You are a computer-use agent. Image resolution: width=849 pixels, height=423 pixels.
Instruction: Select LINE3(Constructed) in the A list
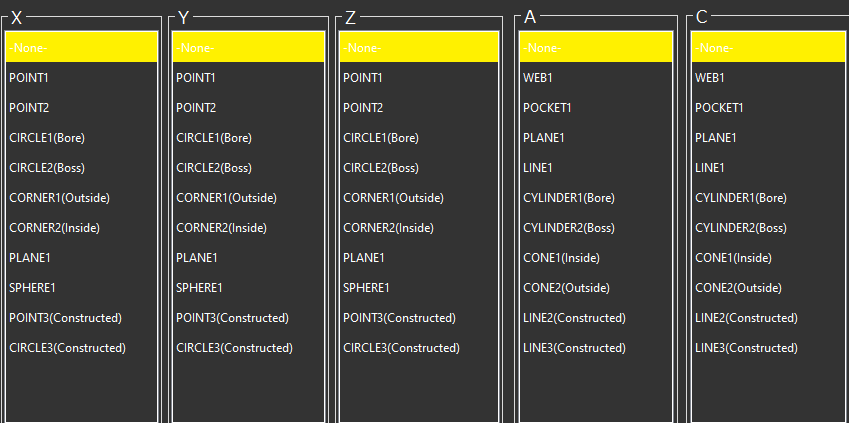point(574,348)
